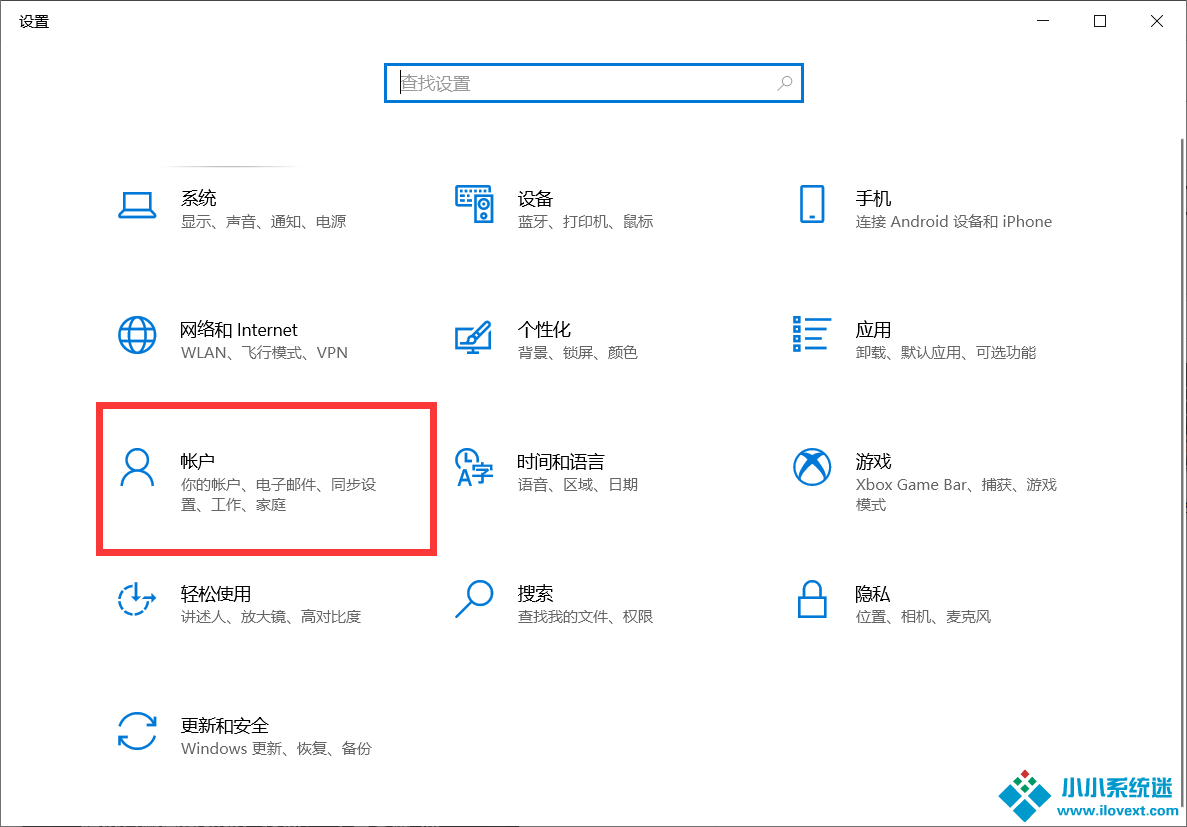1187x827 pixels.
Task: Open the 隐私 padlock icon
Action: [812, 599]
